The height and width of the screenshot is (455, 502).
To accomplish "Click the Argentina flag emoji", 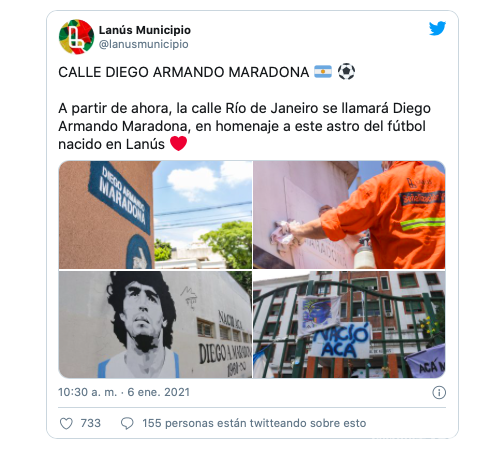I will [323, 72].
